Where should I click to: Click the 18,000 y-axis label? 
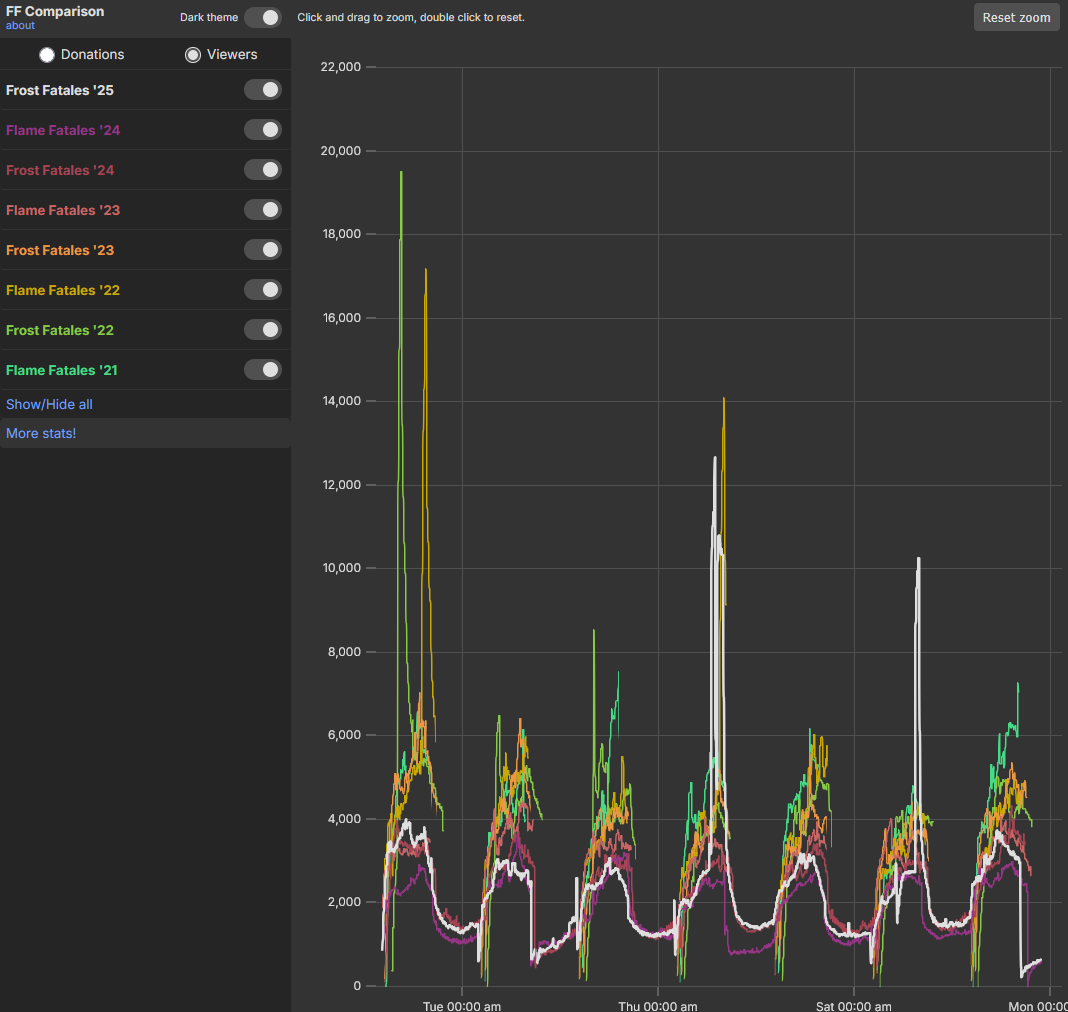point(341,234)
